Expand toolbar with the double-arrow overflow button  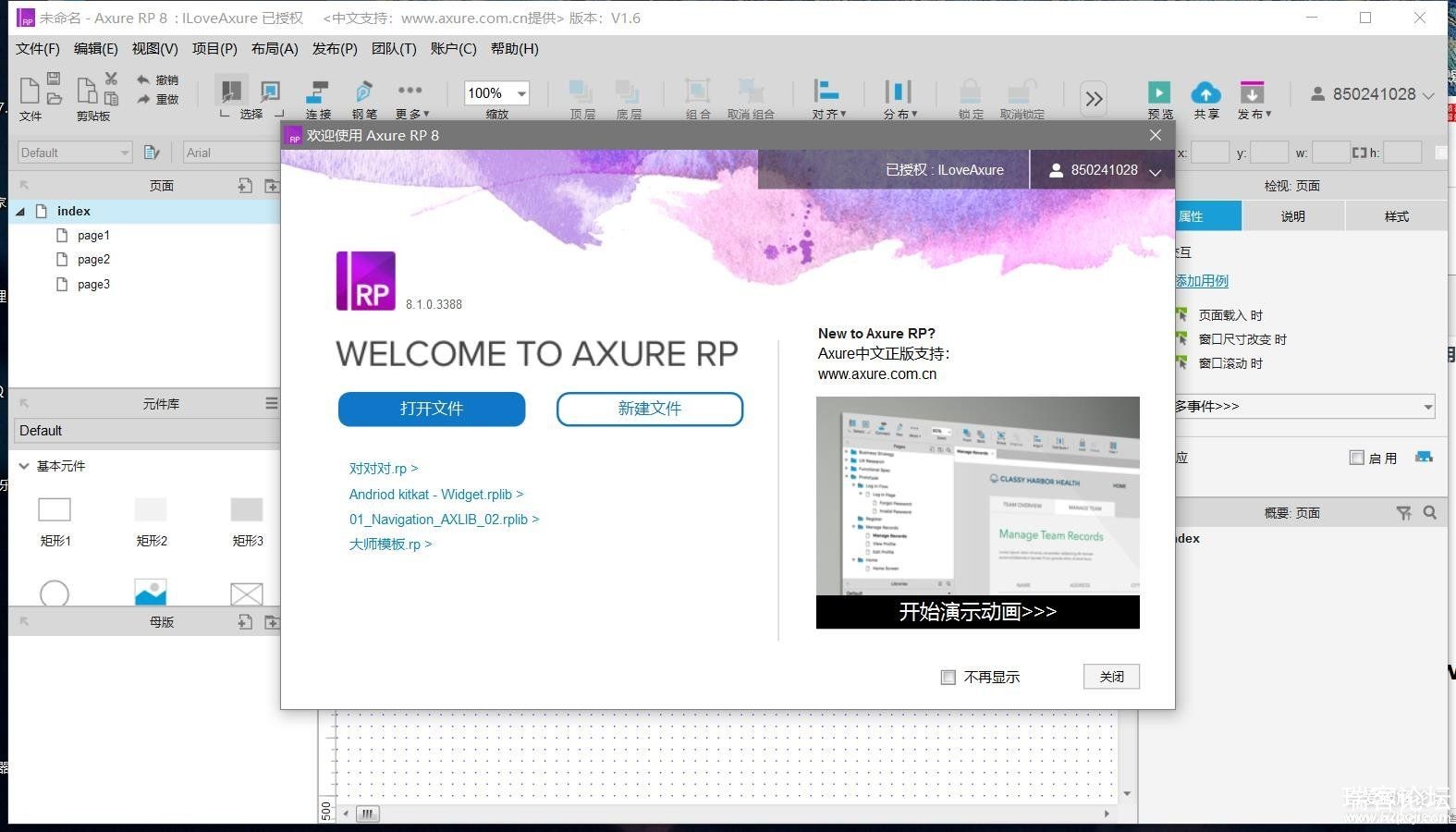tap(1094, 98)
